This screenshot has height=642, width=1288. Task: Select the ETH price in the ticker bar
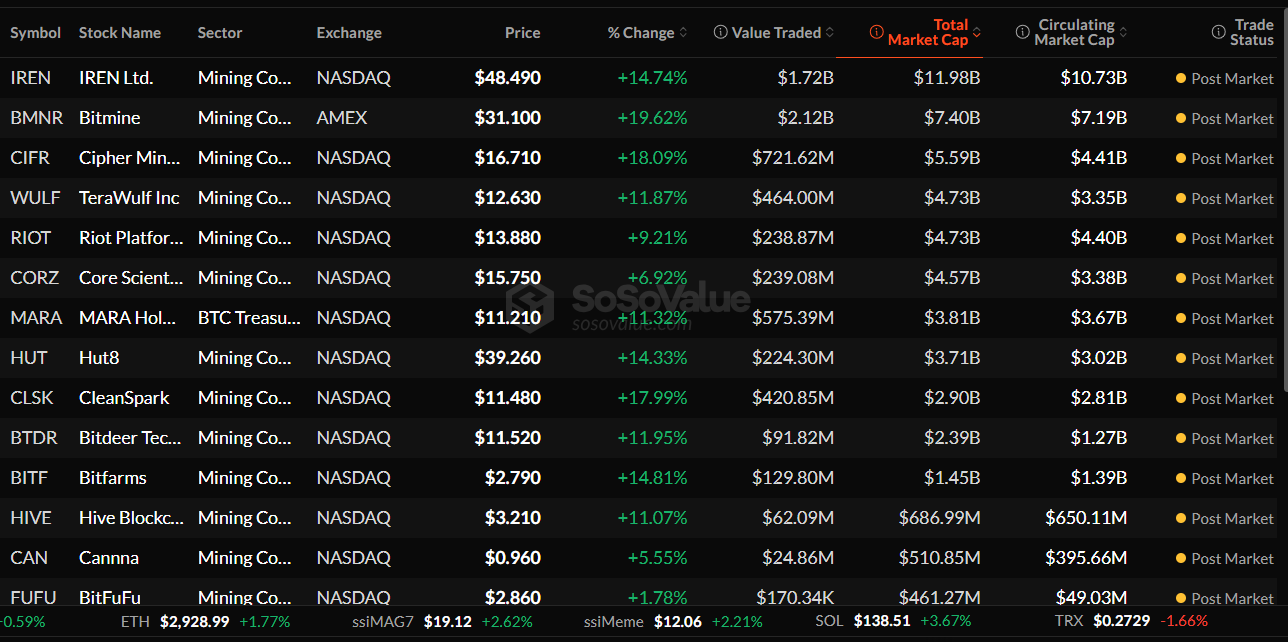click(x=194, y=621)
